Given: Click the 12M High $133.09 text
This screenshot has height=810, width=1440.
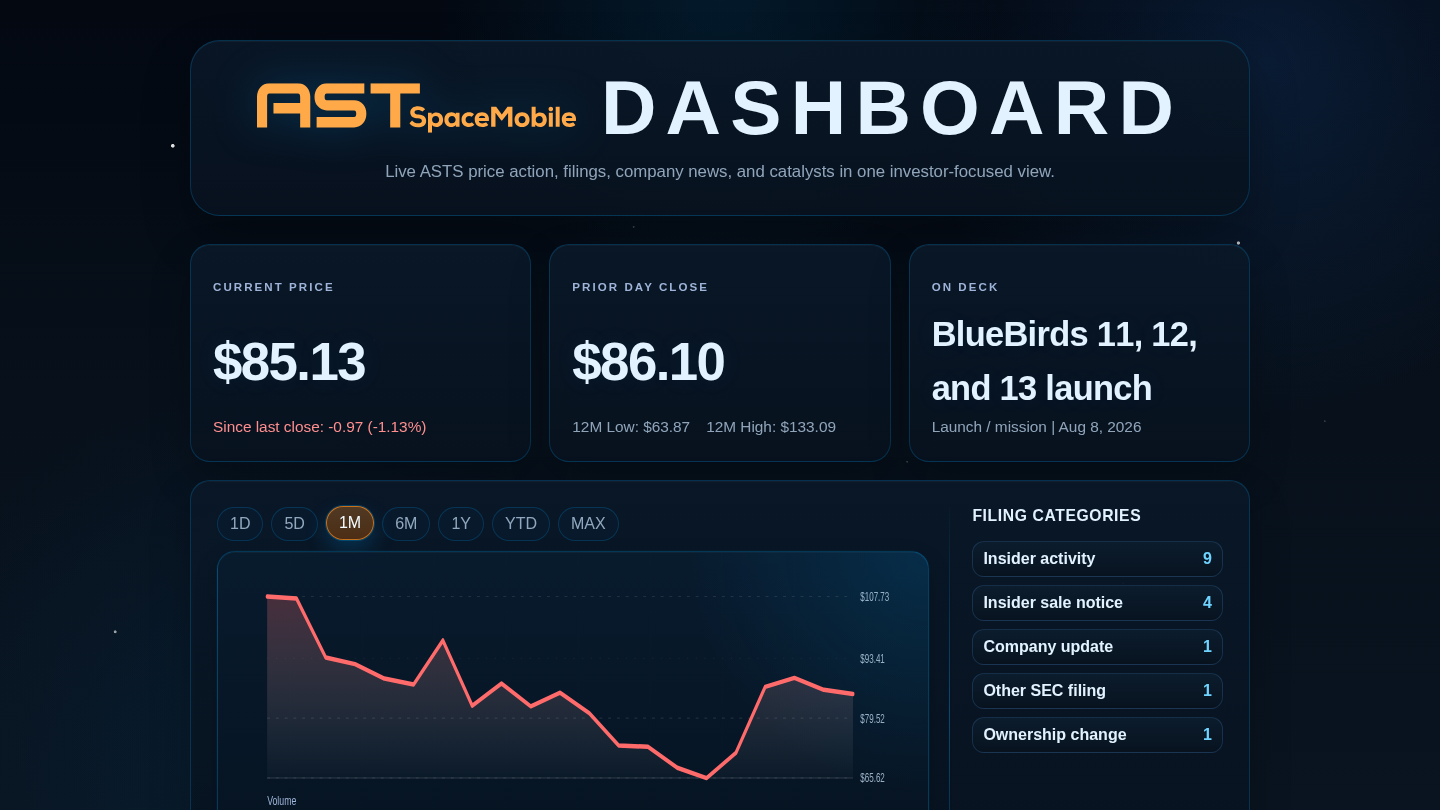Looking at the screenshot, I should click(771, 427).
